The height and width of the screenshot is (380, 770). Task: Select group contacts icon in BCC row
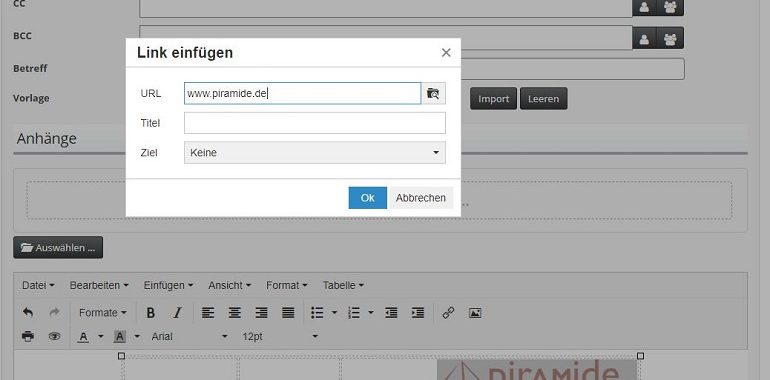670,38
